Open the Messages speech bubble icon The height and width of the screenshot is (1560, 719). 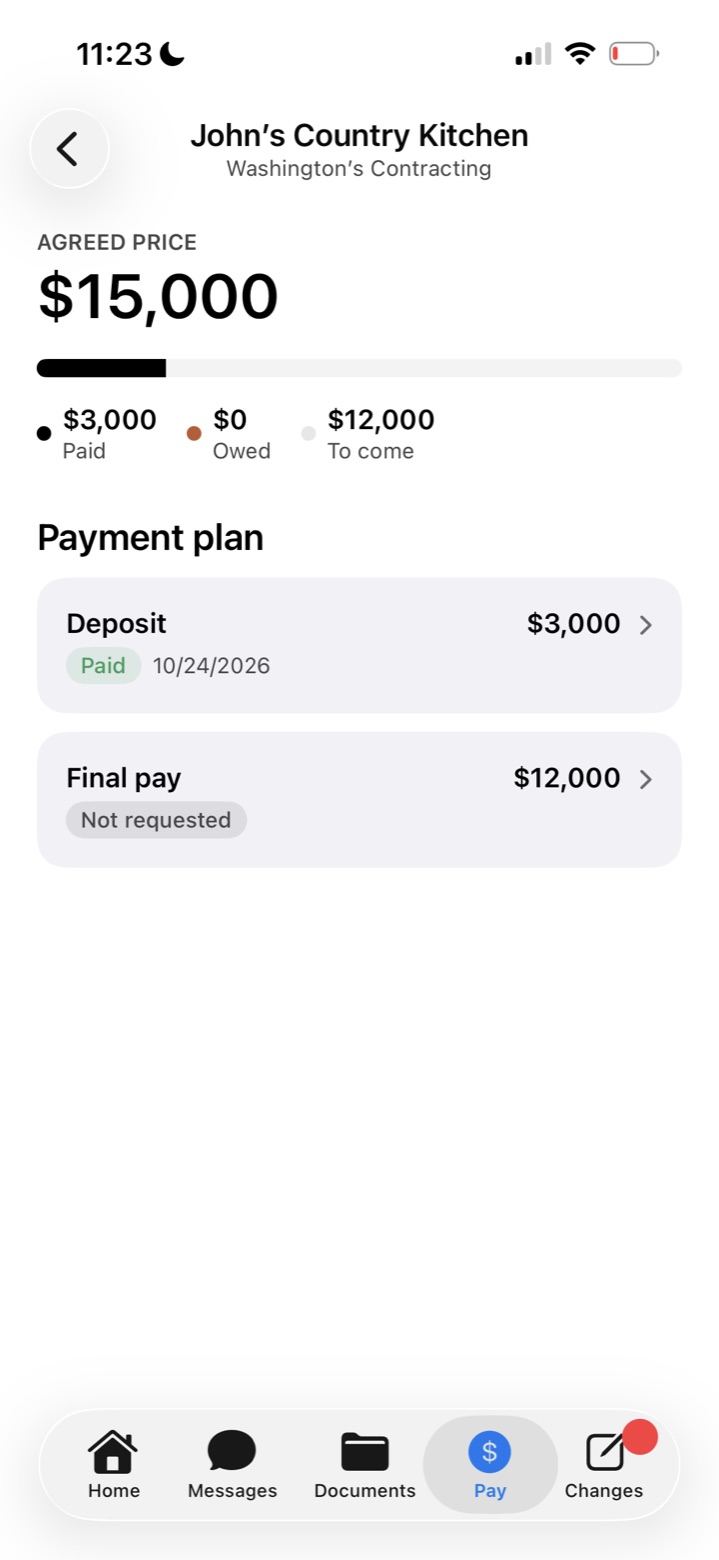232,1451
